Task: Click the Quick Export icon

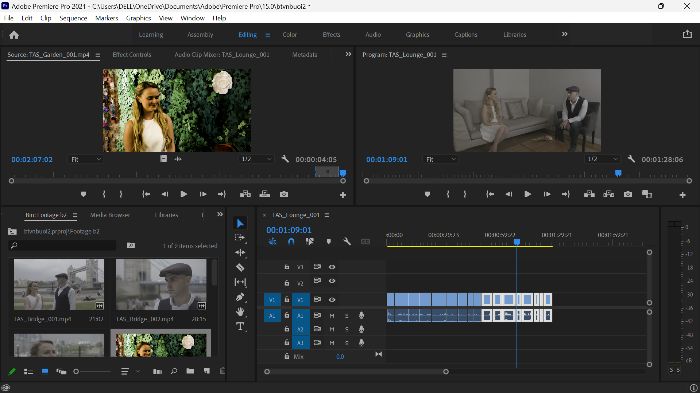Action: (x=687, y=34)
